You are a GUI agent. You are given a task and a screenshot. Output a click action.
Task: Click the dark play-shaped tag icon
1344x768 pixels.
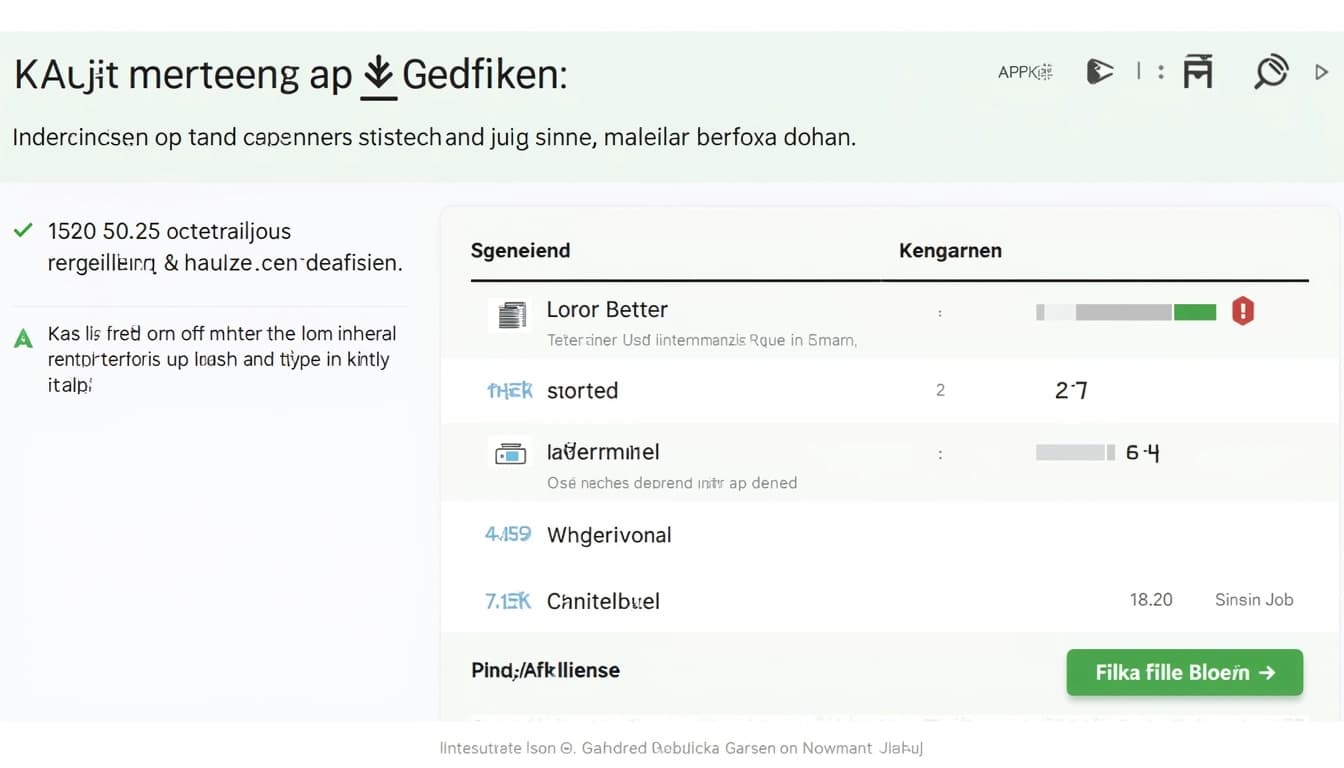pos(1099,72)
